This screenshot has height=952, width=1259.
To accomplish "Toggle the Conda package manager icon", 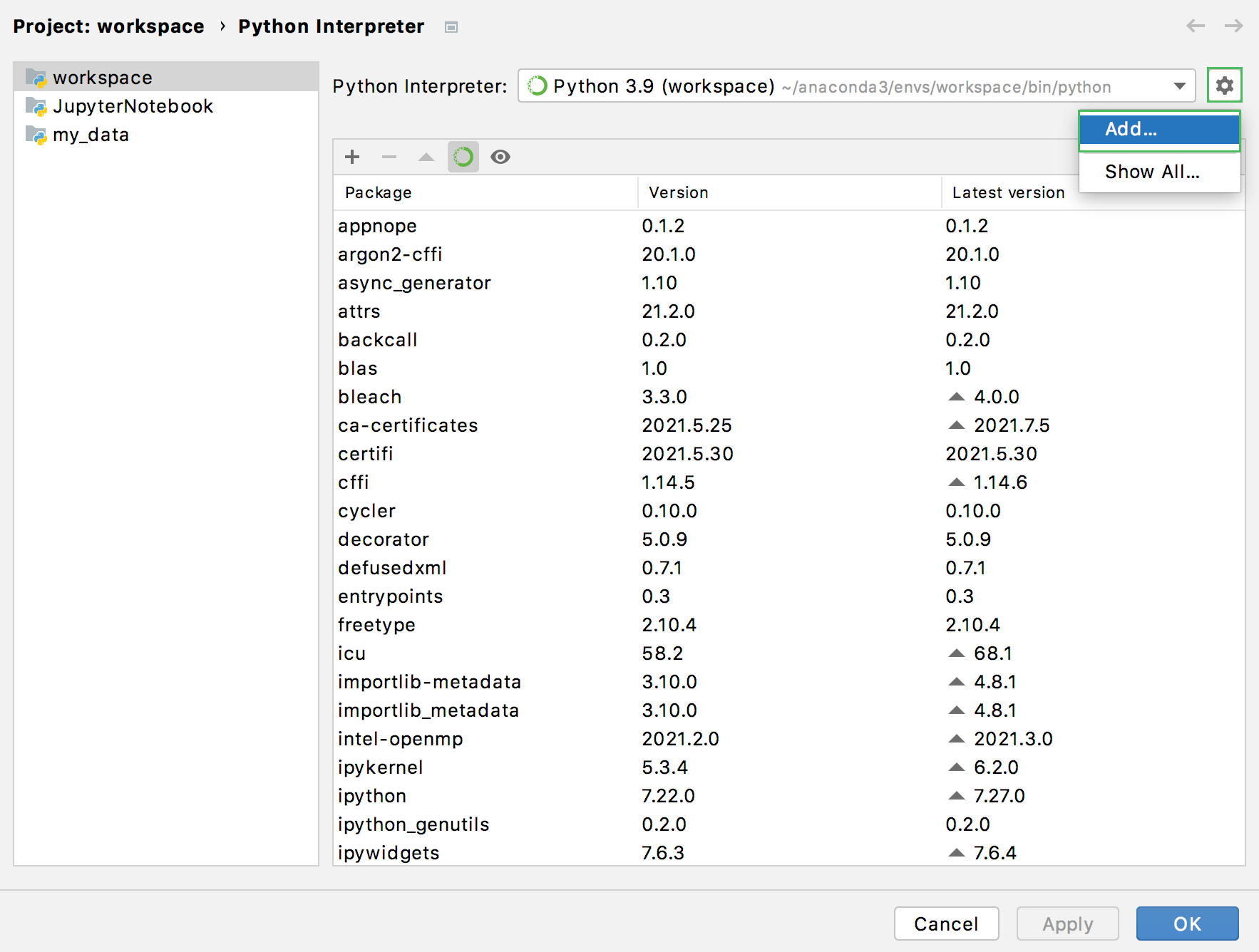I will (463, 157).
